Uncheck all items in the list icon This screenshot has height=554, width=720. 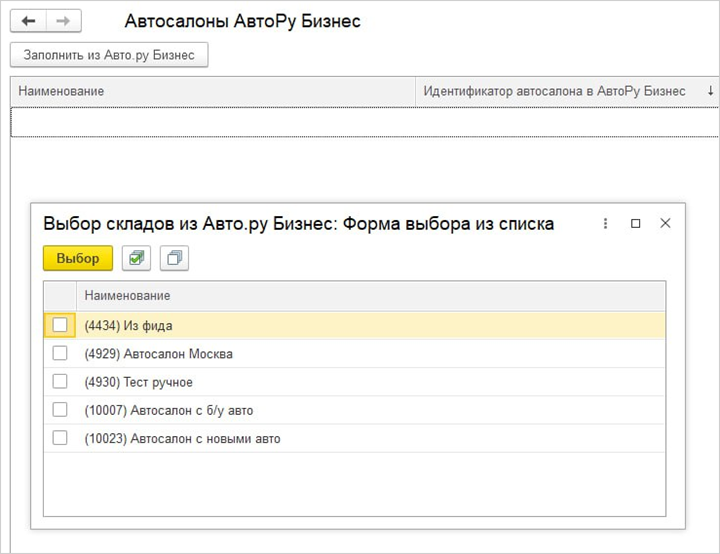[x=174, y=258]
